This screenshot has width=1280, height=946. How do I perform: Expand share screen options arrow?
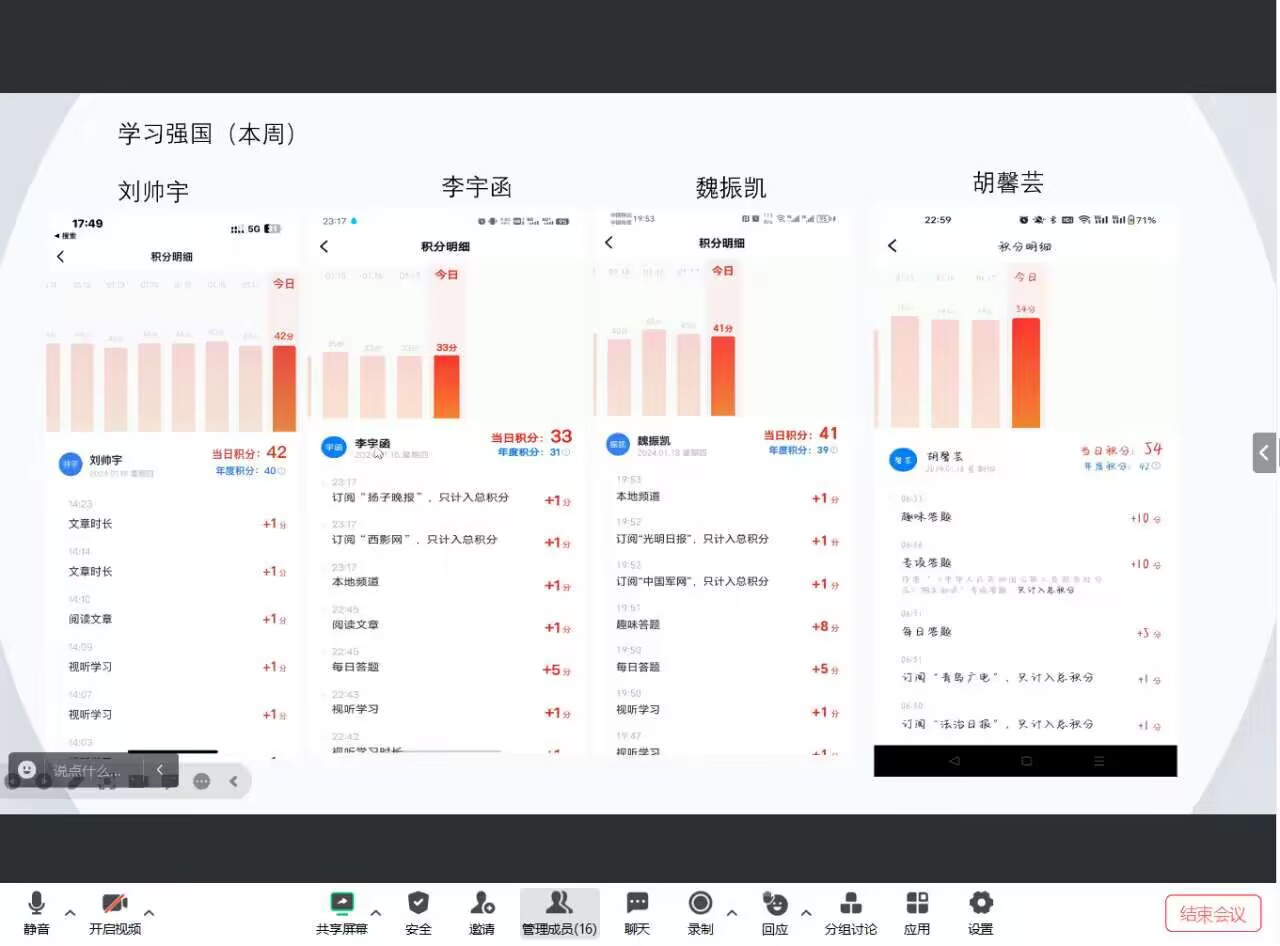376,912
